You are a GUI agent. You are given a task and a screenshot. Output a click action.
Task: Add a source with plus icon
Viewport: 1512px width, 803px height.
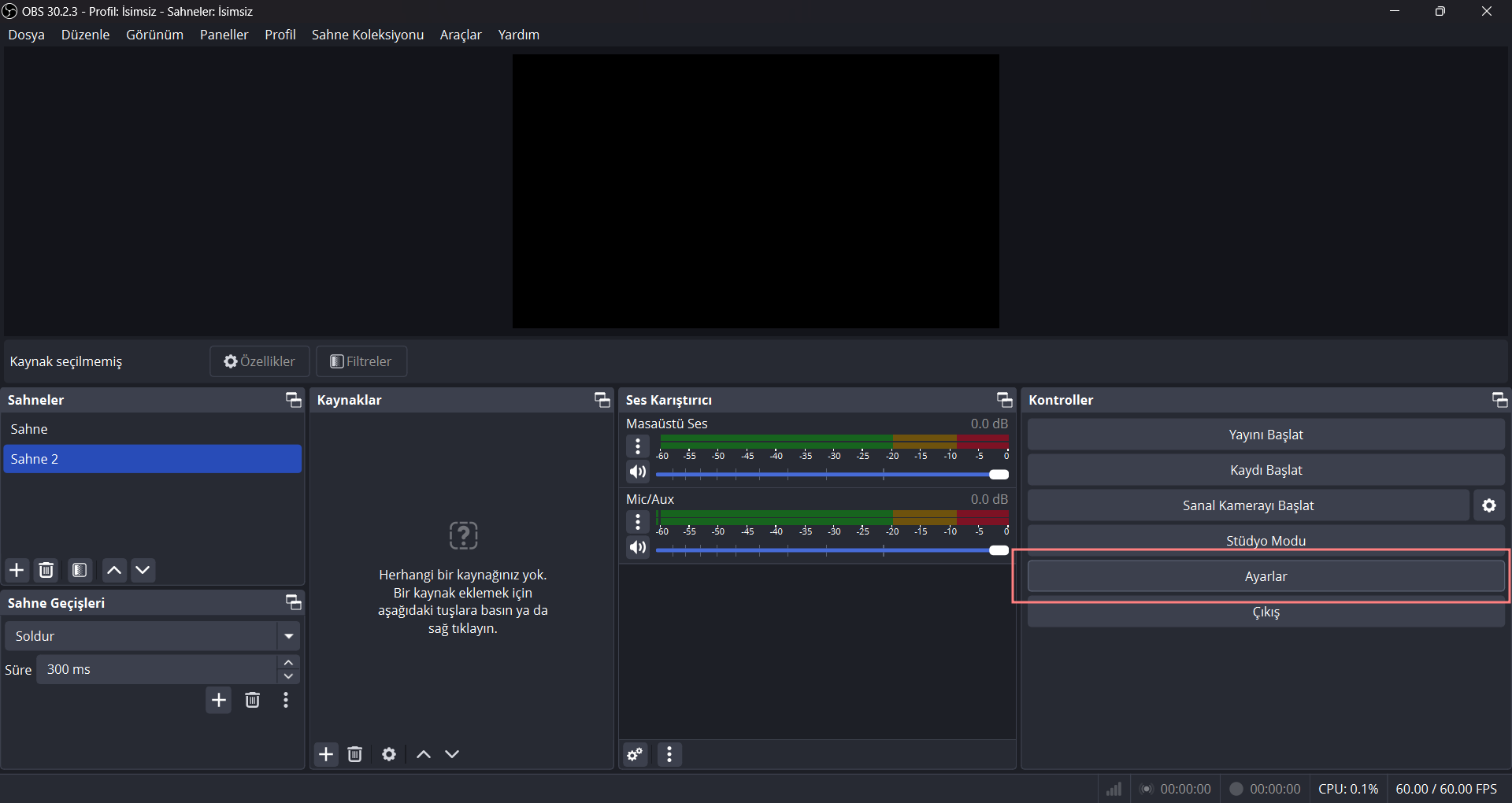click(326, 754)
